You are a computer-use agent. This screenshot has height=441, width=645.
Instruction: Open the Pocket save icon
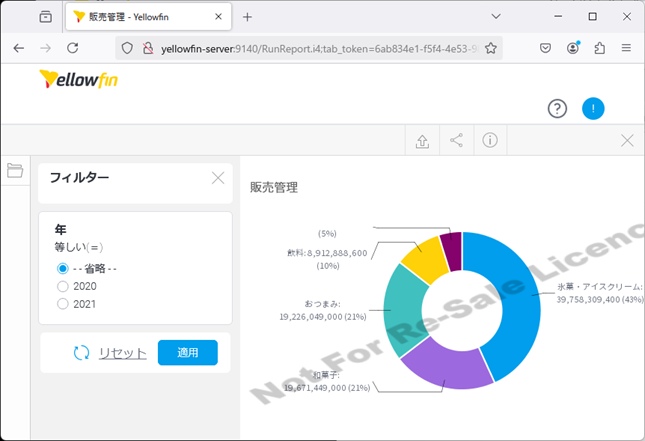pos(545,49)
